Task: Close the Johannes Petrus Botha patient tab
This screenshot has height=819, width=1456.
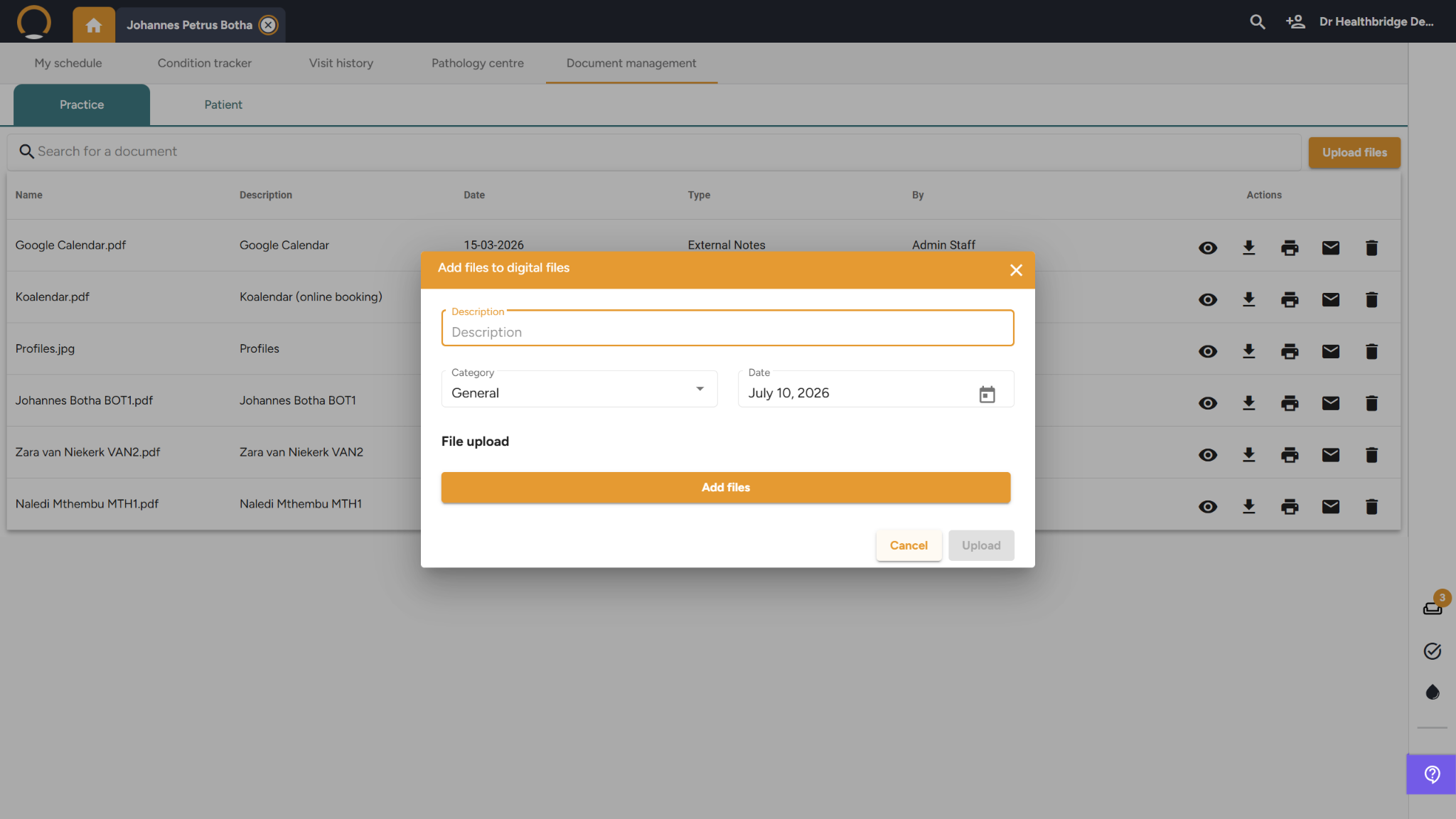Action: click(268, 25)
